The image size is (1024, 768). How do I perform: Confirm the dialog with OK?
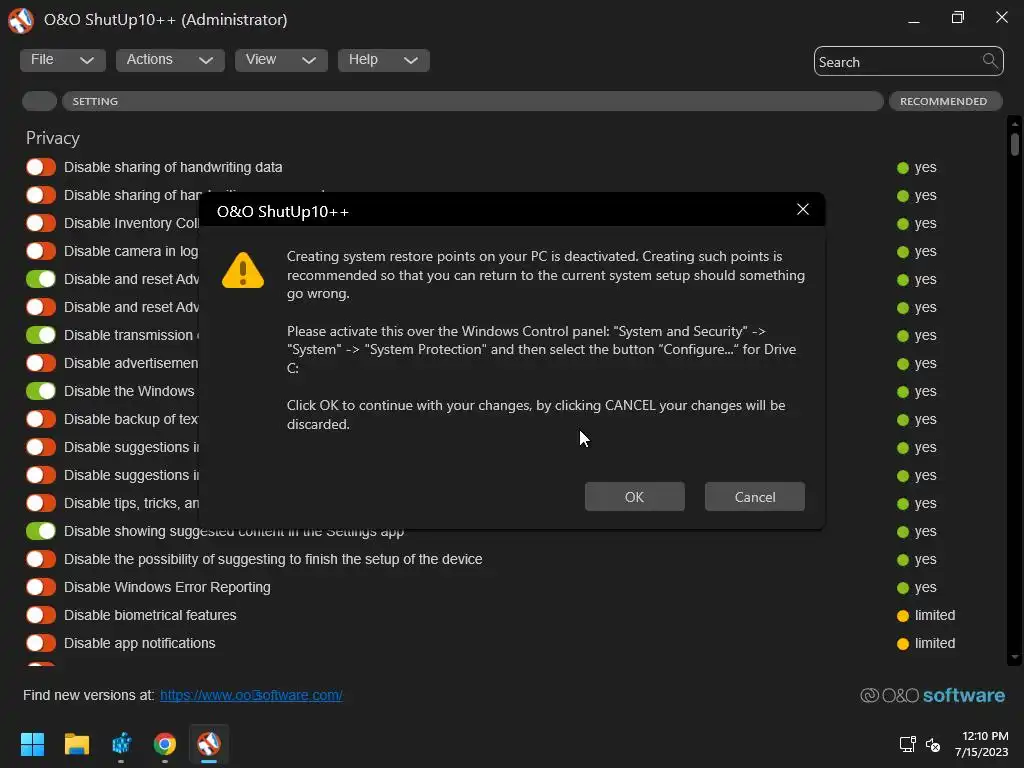point(635,497)
